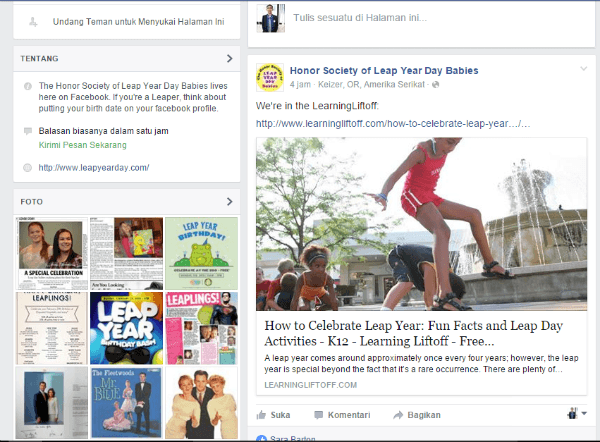Open the FOTO section header
The image size is (600, 442).
tap(127, 202)
